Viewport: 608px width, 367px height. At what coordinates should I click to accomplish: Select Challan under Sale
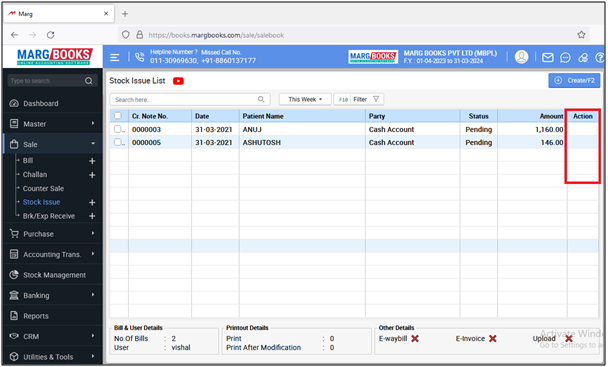point(35,175)
